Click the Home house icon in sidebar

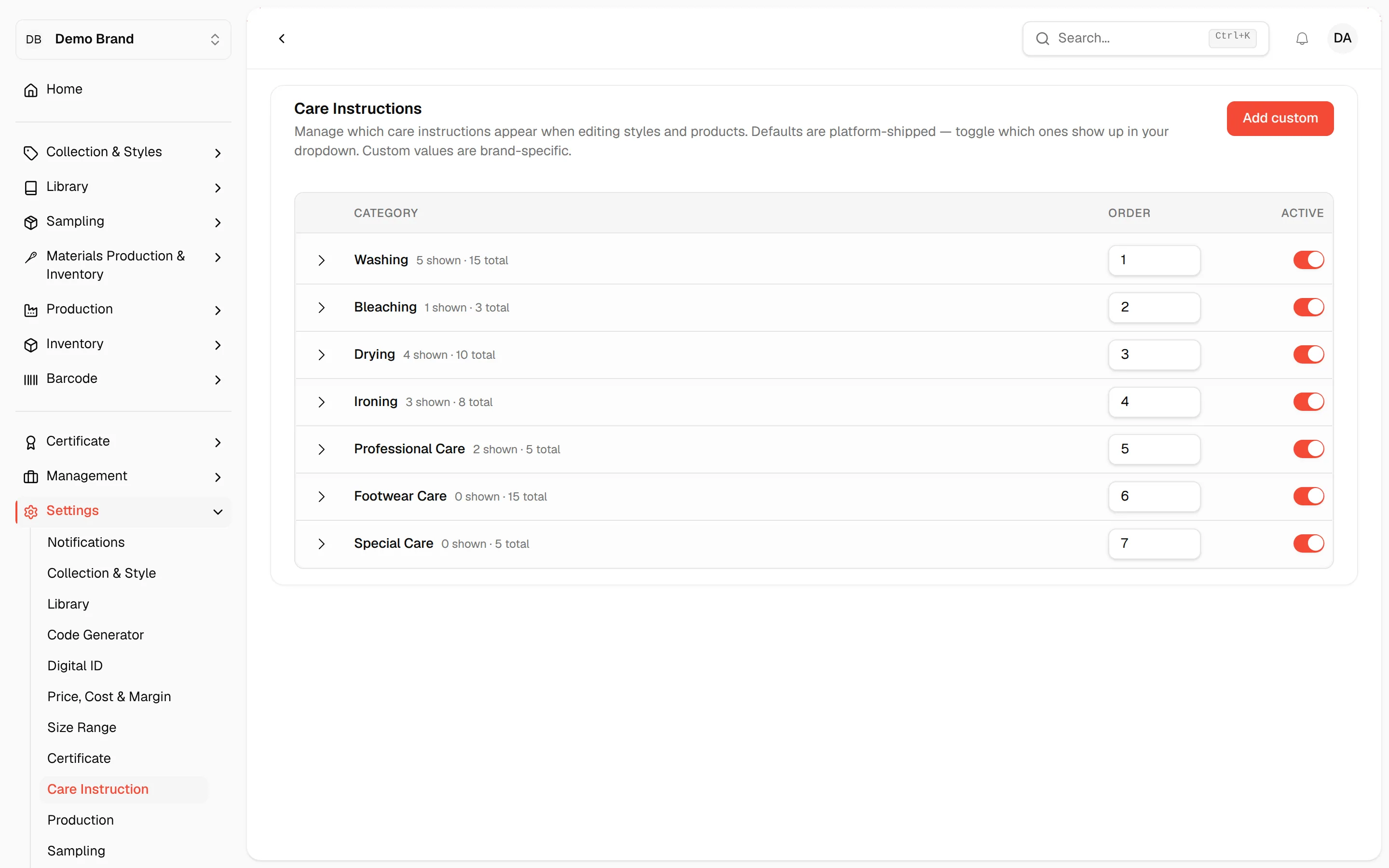click(31, 90)
